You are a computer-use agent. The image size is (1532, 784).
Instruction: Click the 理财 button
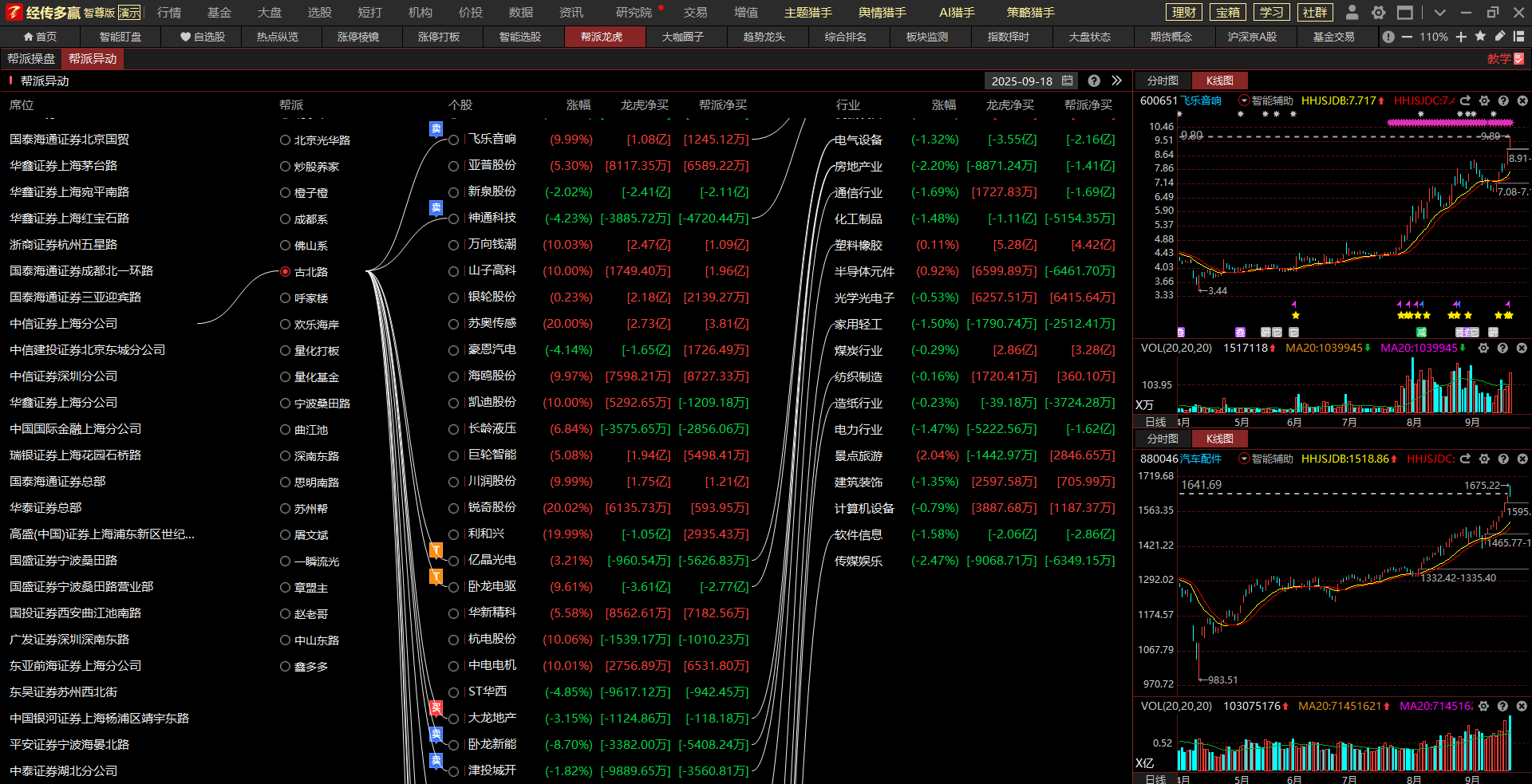tap(1184, 12)
